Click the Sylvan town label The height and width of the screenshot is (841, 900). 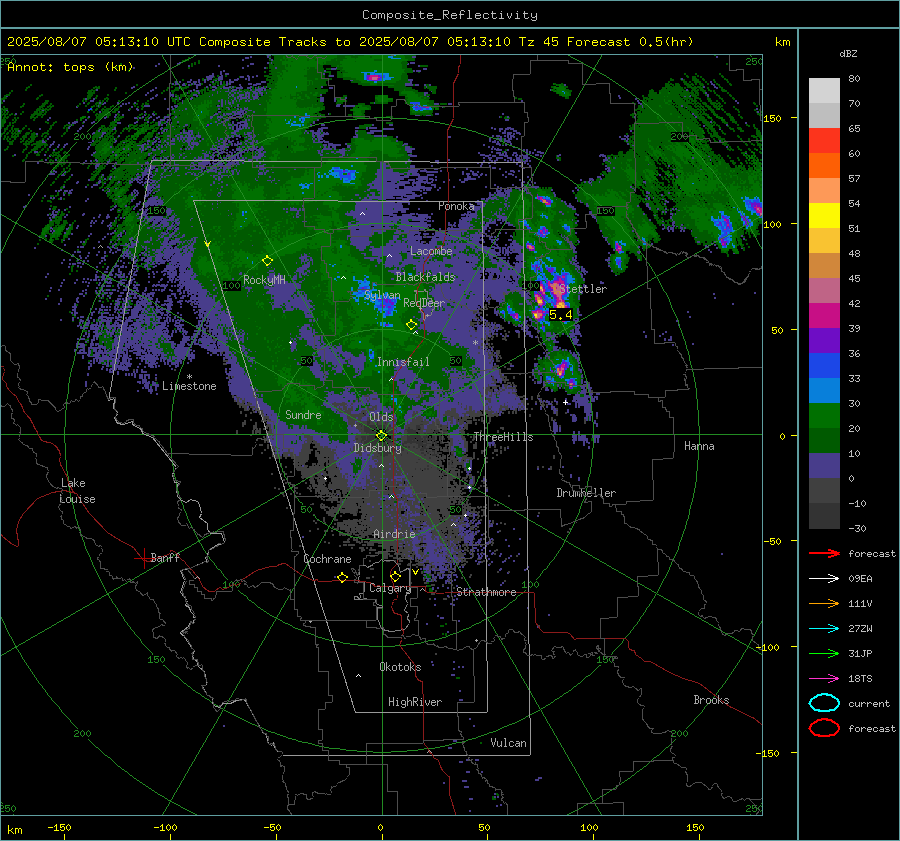pyautogui.click(x=382, y=295)
